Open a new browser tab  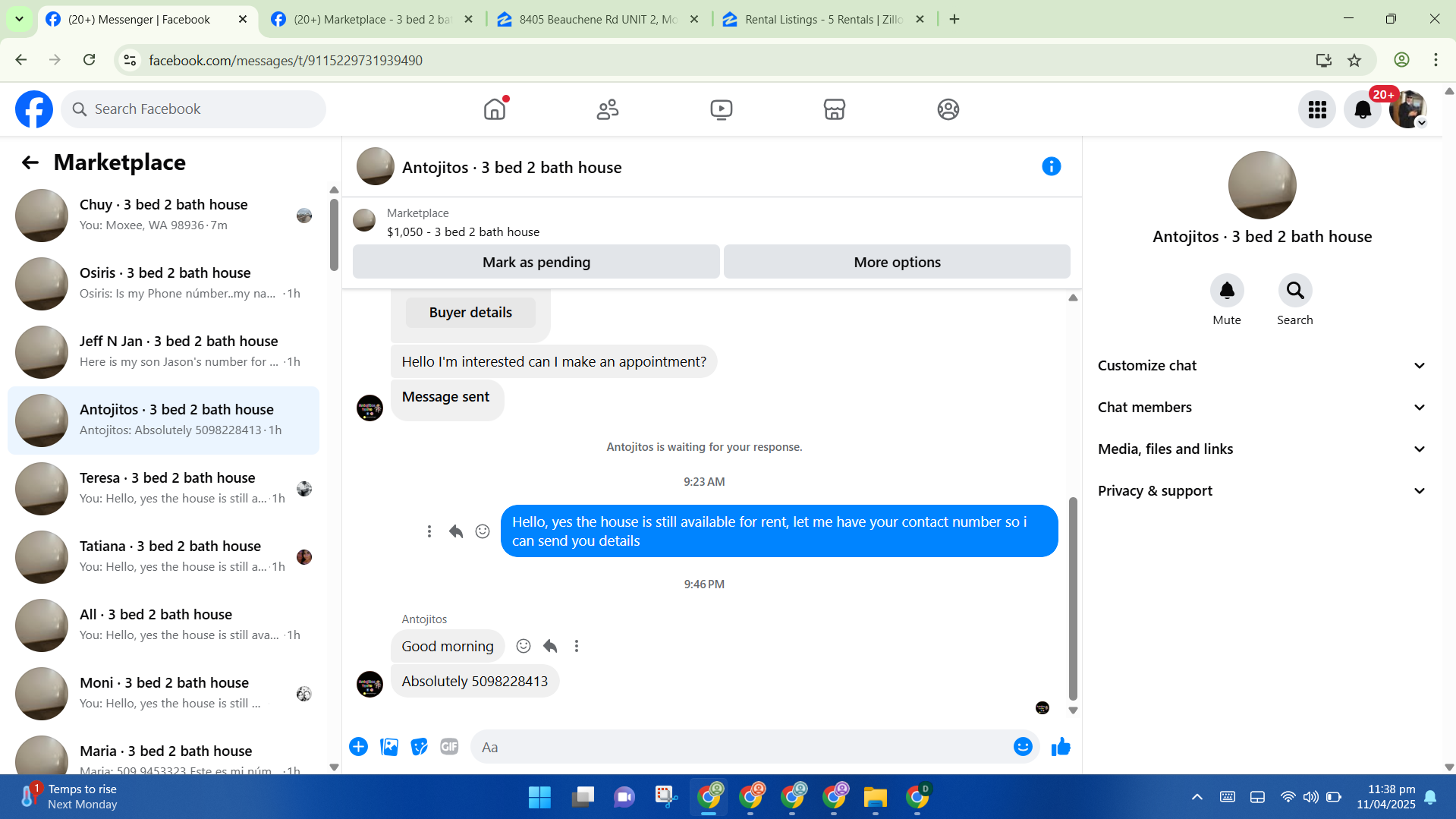[954, 20]
